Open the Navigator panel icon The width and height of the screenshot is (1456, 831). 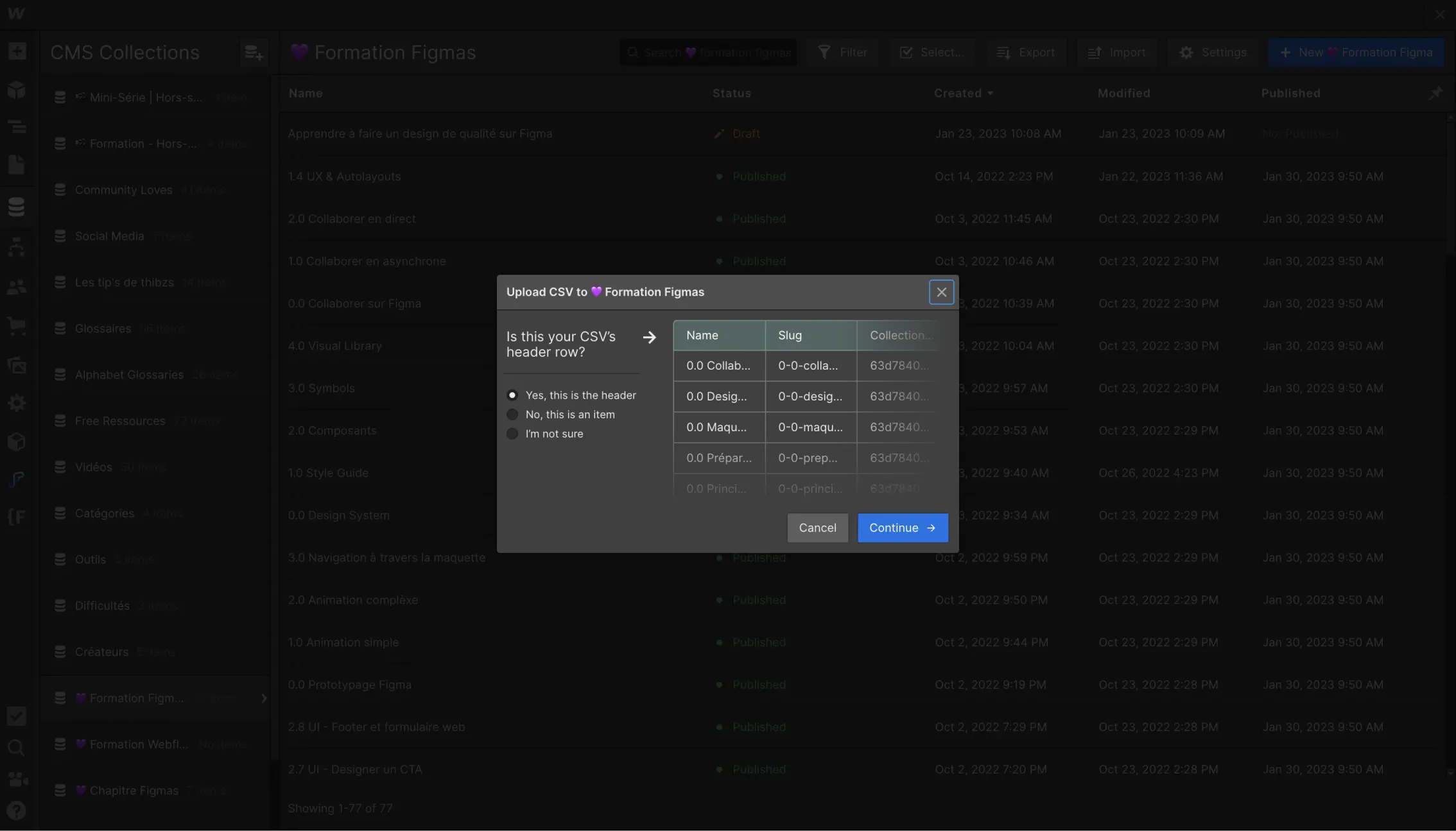pos(17,126)
